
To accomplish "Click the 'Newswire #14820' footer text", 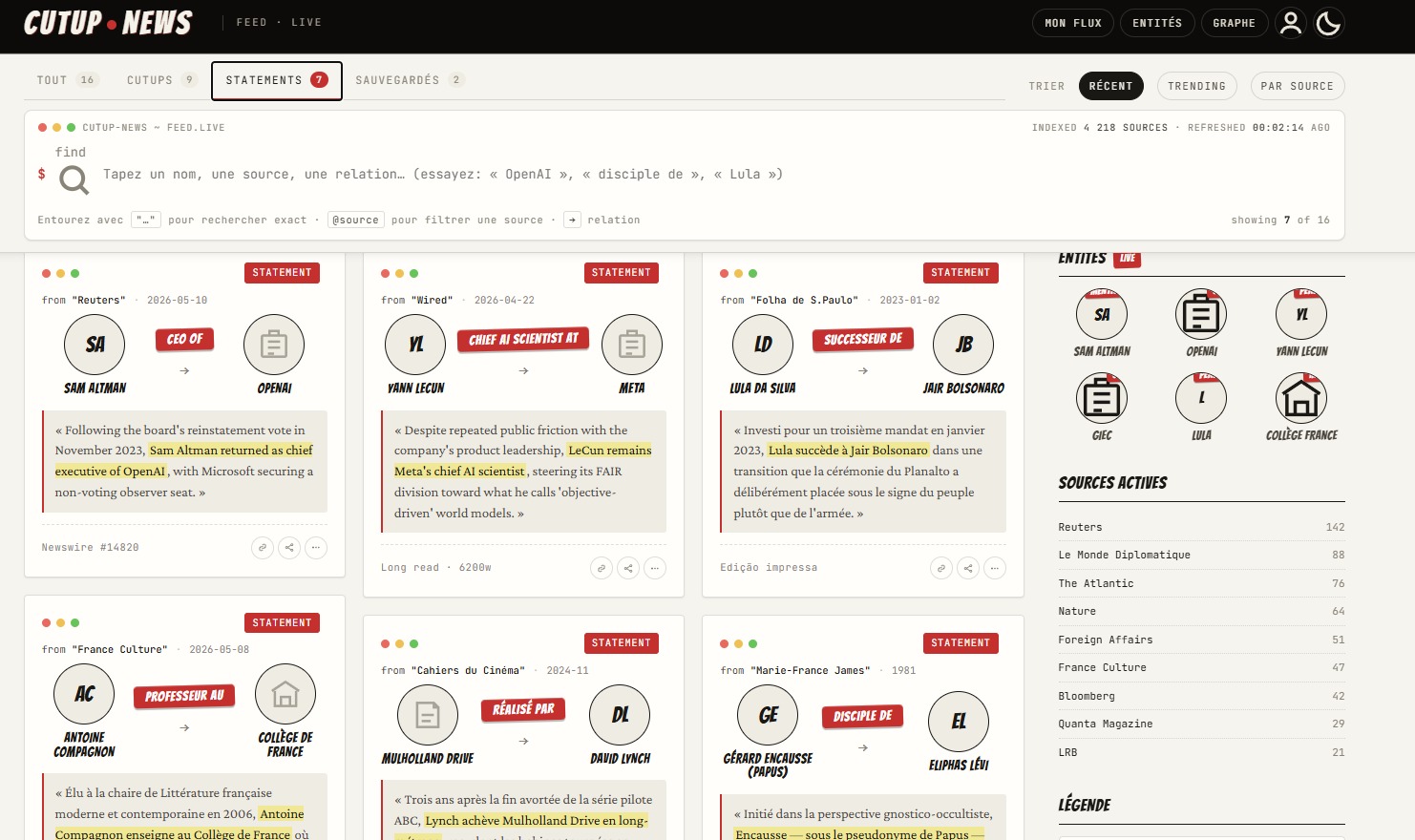I will coord(90,548).
